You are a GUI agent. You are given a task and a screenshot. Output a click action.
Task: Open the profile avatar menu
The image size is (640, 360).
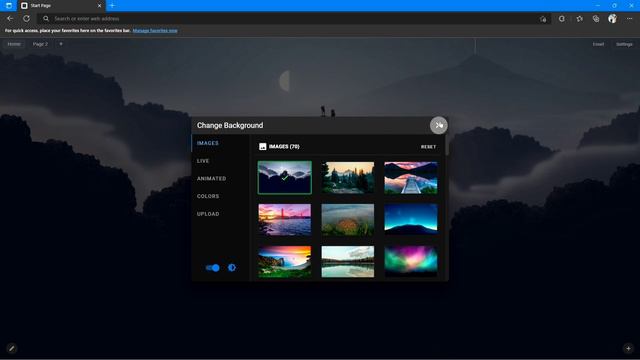[612, 18]
